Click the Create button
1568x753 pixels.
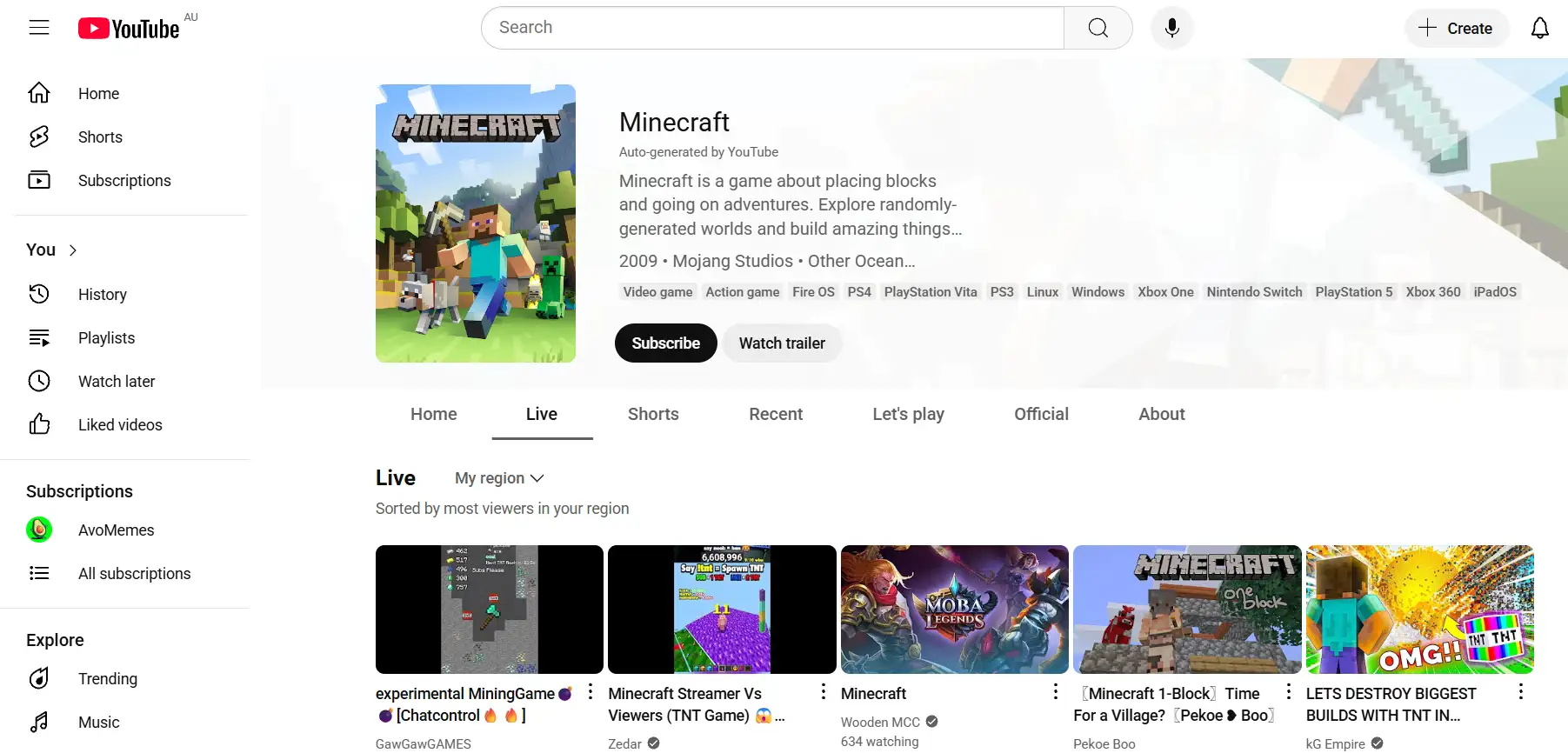(x=1456, y=28)
